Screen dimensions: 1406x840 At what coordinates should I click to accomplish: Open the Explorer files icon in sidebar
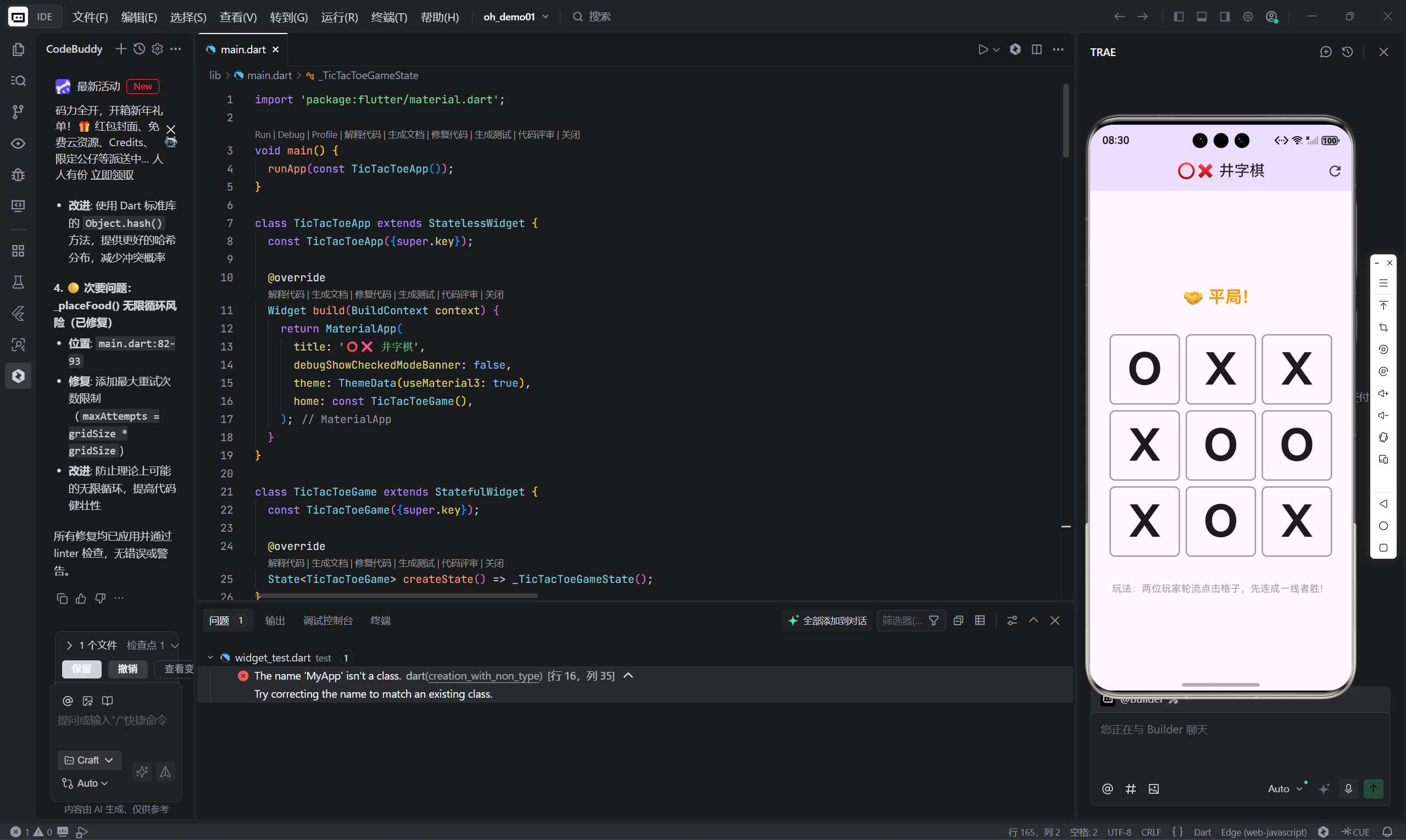click(x=18, y=50)
